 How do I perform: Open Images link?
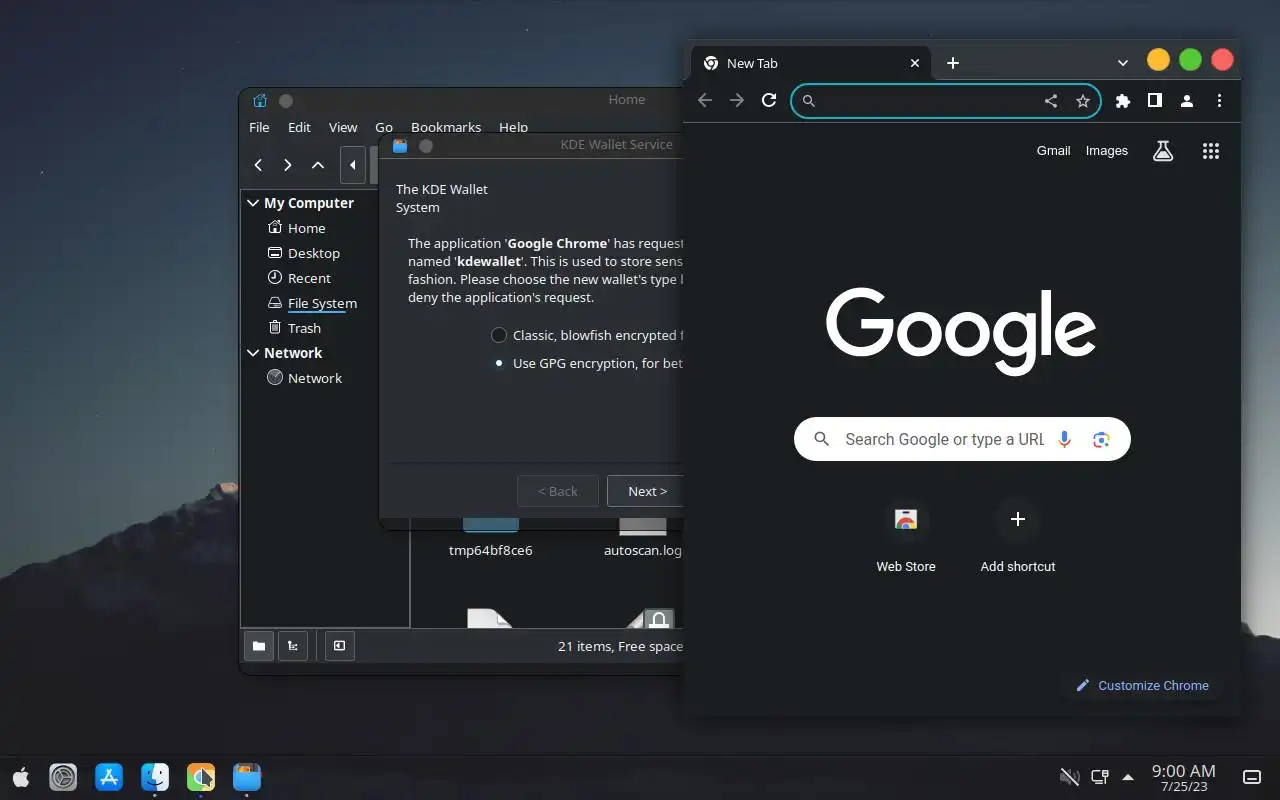tap(1106, 151)
